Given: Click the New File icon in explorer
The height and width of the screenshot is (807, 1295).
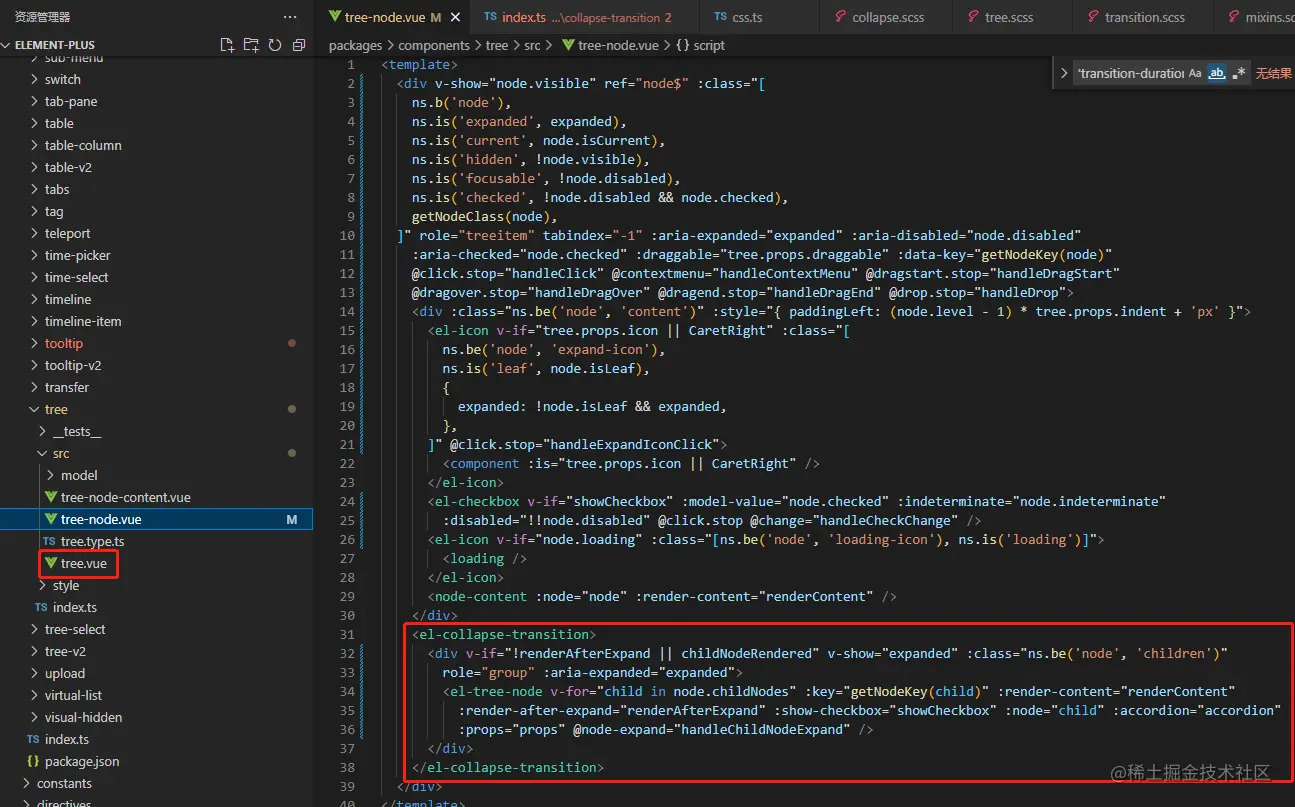Looking at the screenshot, I should (227, 45).
